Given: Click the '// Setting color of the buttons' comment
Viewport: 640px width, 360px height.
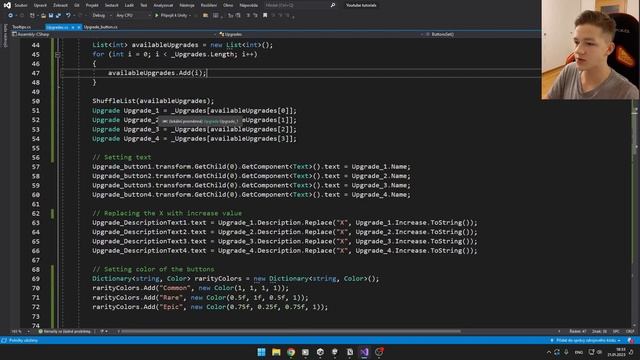Looking at the screenshot, I should click(x=153, y=269).
